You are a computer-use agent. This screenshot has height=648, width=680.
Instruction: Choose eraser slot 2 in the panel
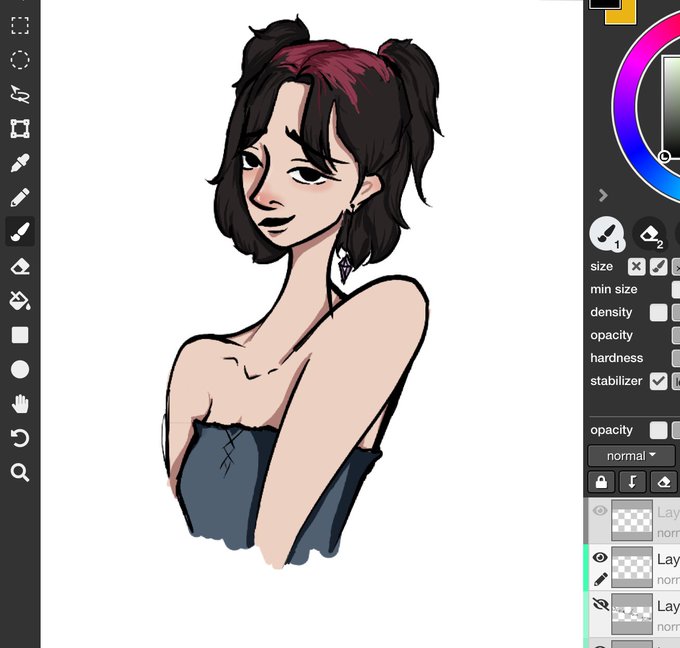(x=650, y=235)
